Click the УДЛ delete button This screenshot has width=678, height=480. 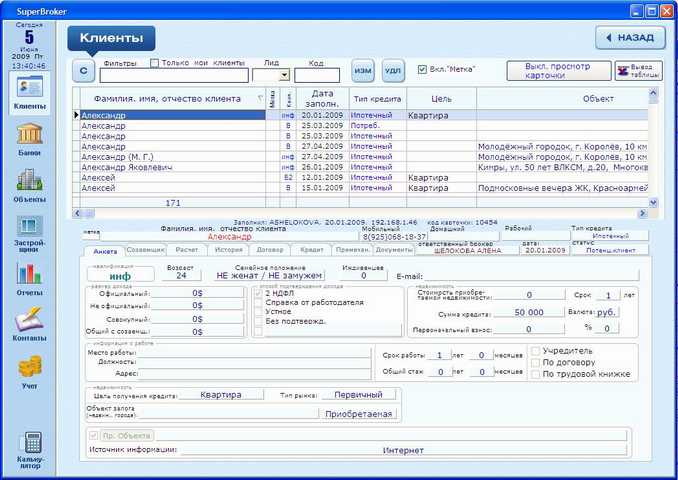pyautogui.click(x=393, y=70)
